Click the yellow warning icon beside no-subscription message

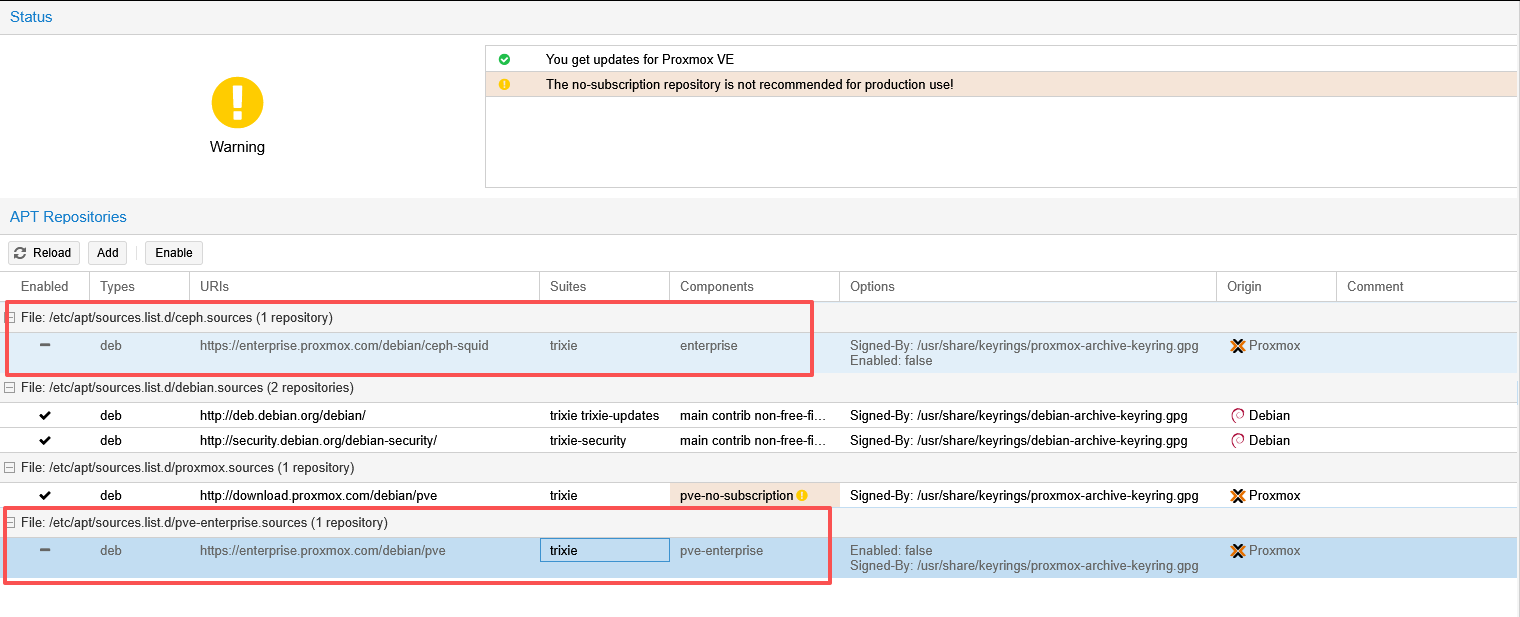coord(504,85)
